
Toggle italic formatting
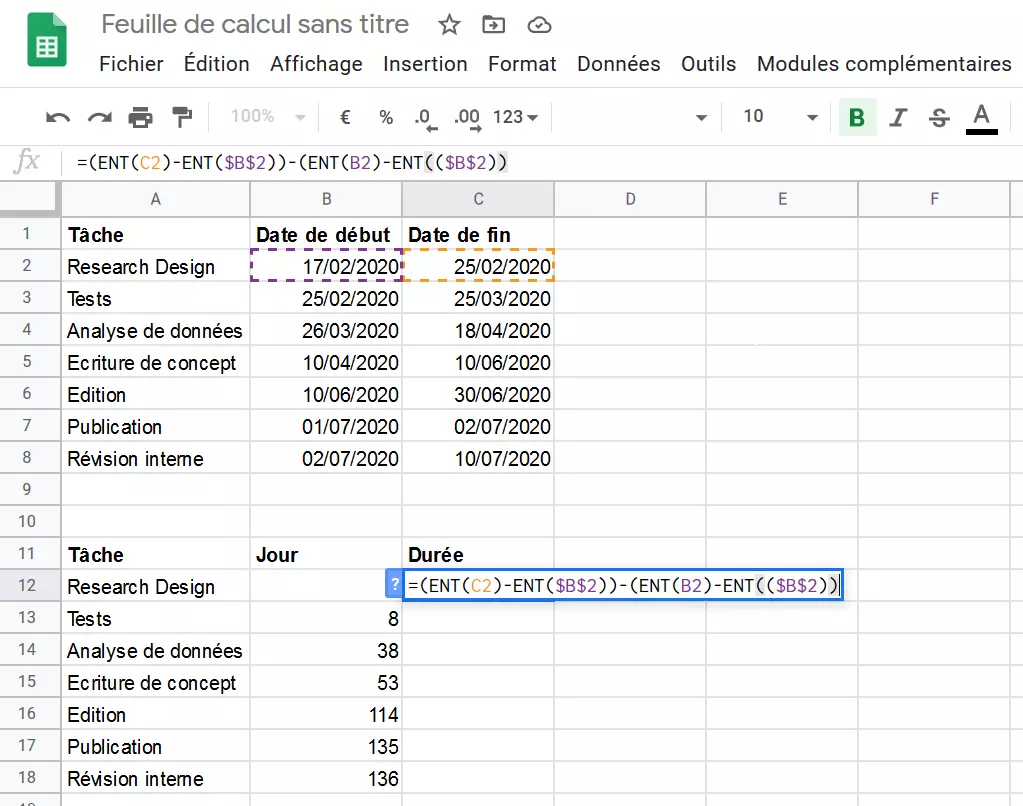[898, 117]
